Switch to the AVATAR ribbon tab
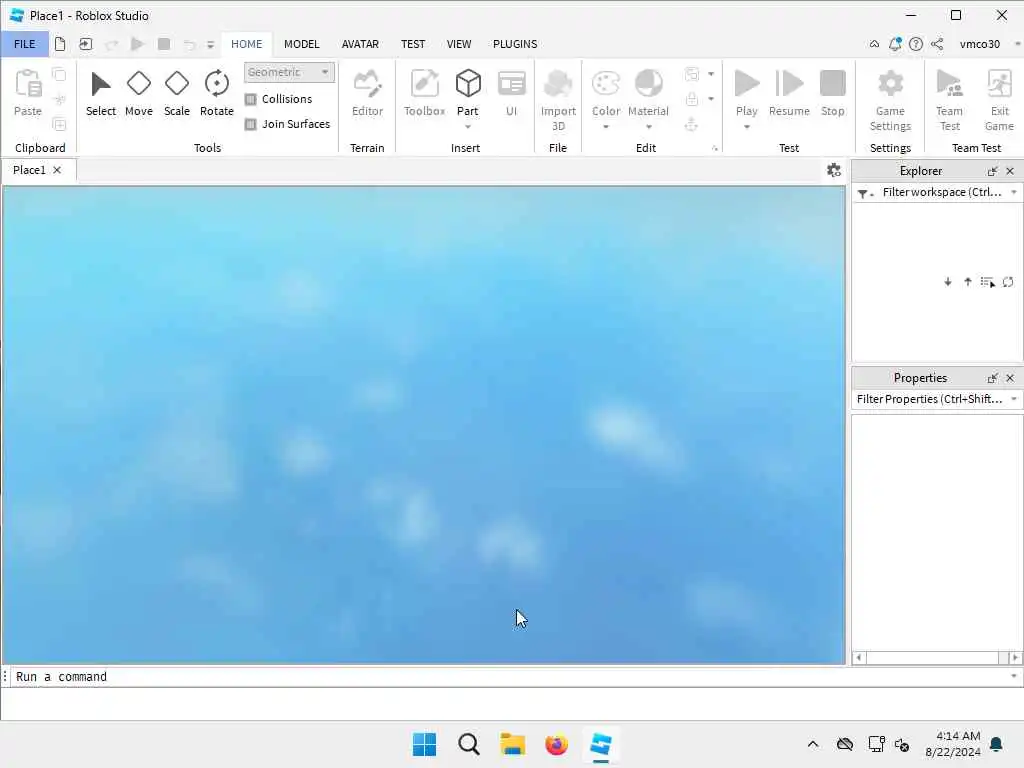The height and width of the screenshot is (768, 1024). coord(360,44)
